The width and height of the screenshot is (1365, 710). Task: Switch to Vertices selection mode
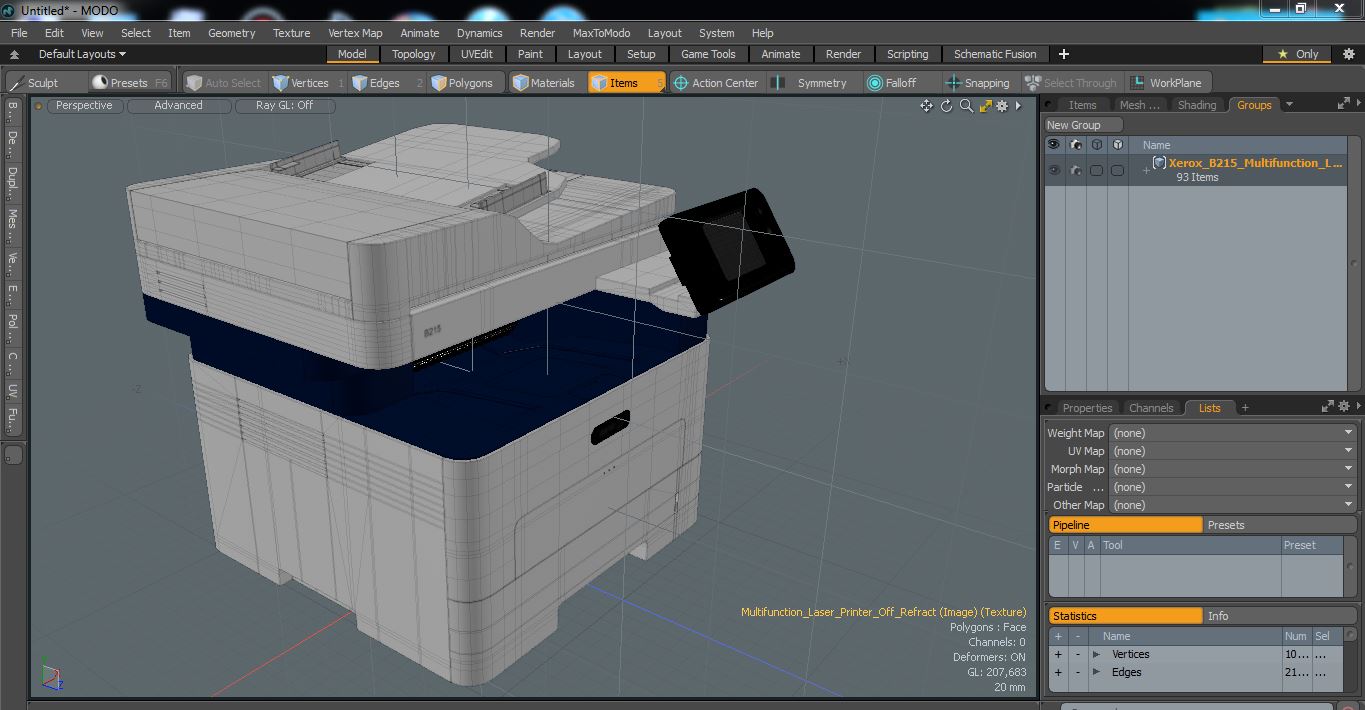(x=308, y=83)
